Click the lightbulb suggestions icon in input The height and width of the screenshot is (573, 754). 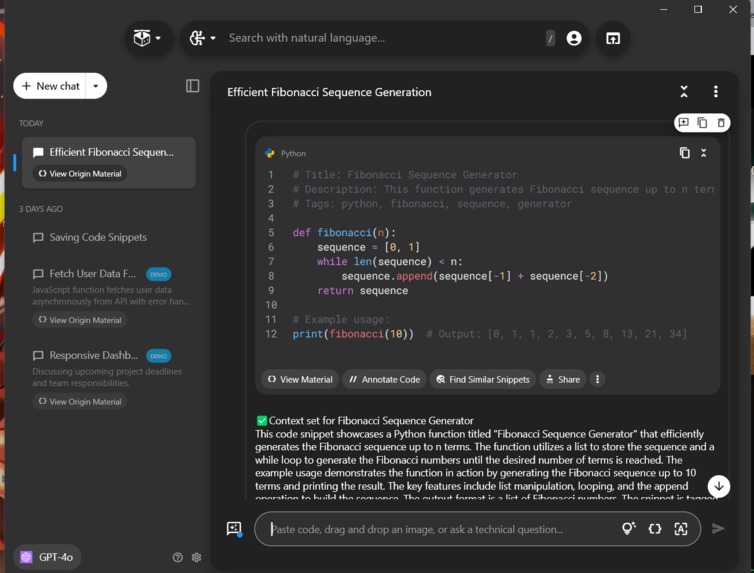(628, 528)
